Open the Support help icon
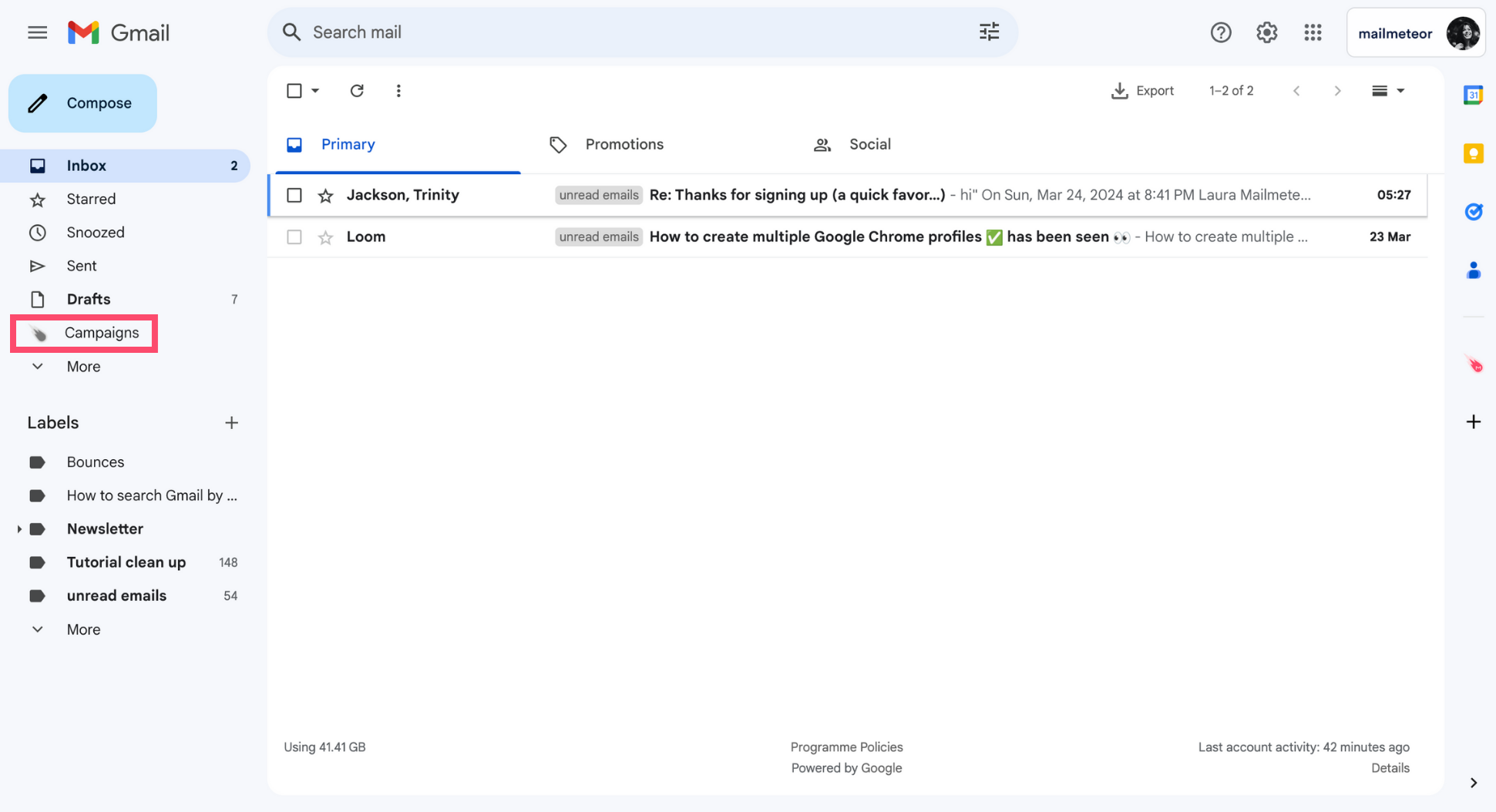This screenshot has height=812, width=1496. 1221,32
